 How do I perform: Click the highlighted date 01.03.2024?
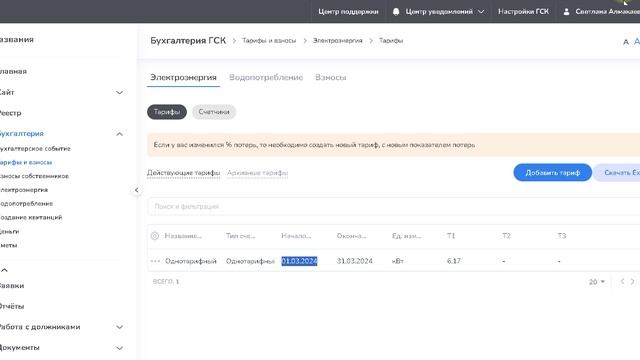[x=299, y=261]
